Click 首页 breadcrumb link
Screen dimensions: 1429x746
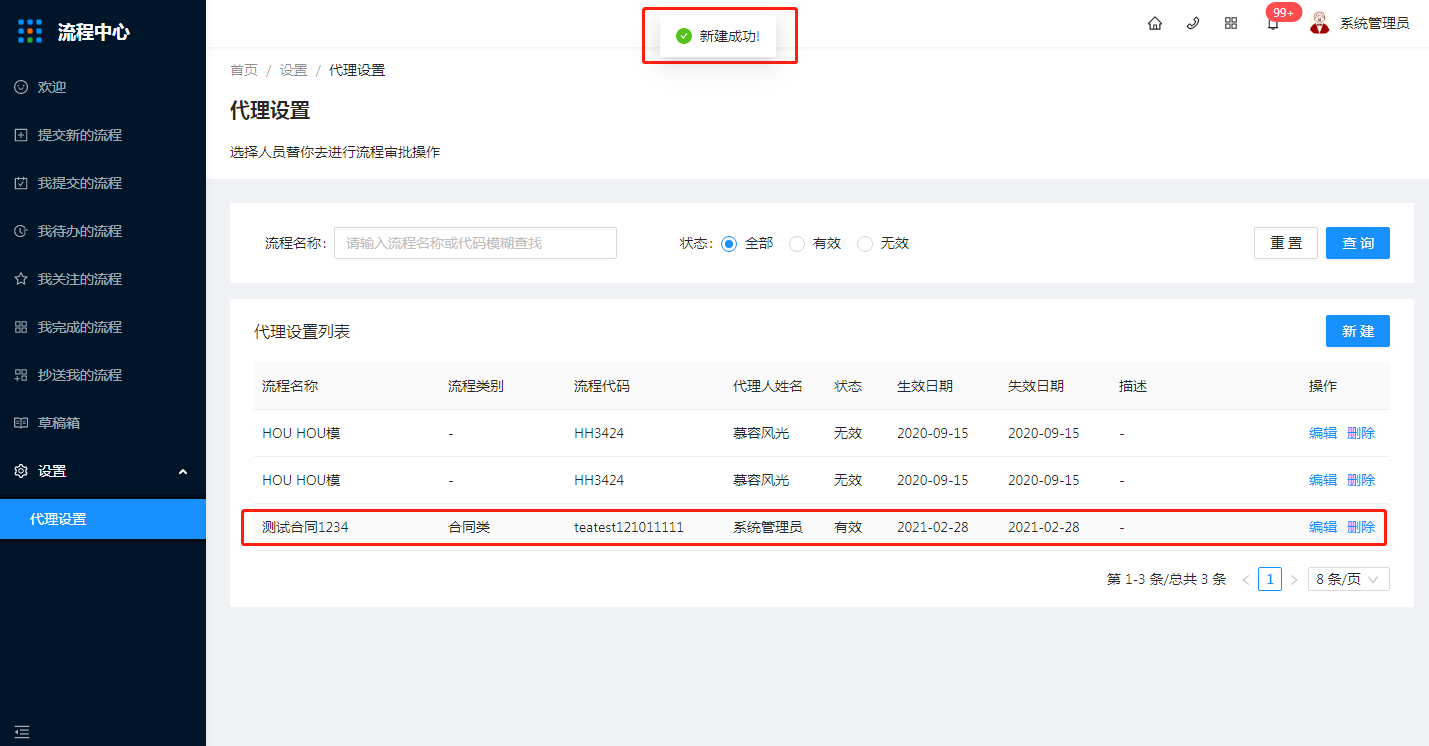[x=244, y=70]
